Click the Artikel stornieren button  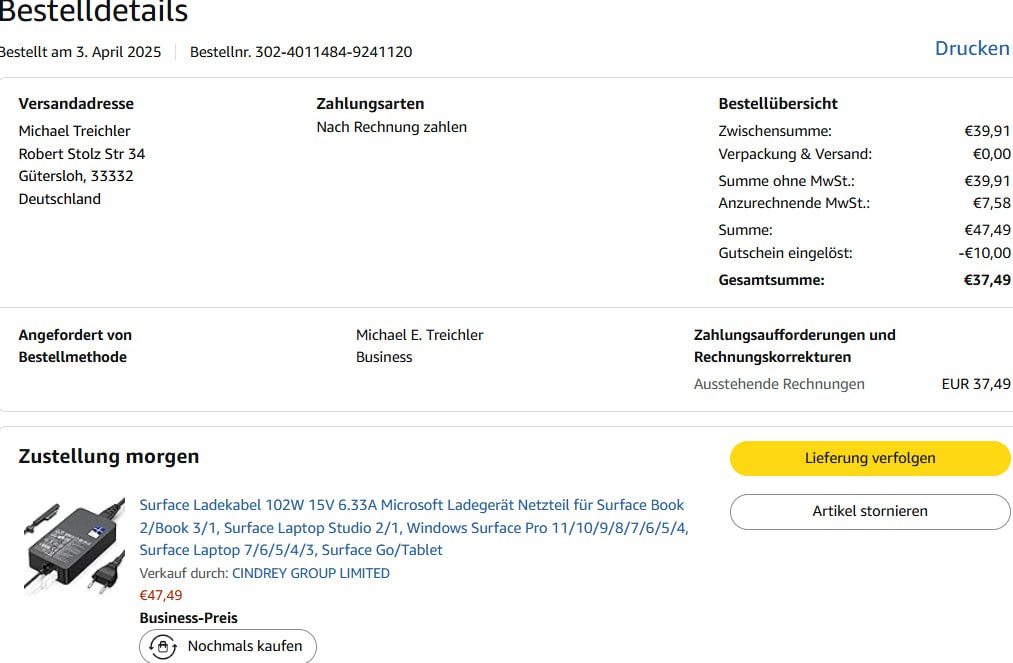coord(870,511)
